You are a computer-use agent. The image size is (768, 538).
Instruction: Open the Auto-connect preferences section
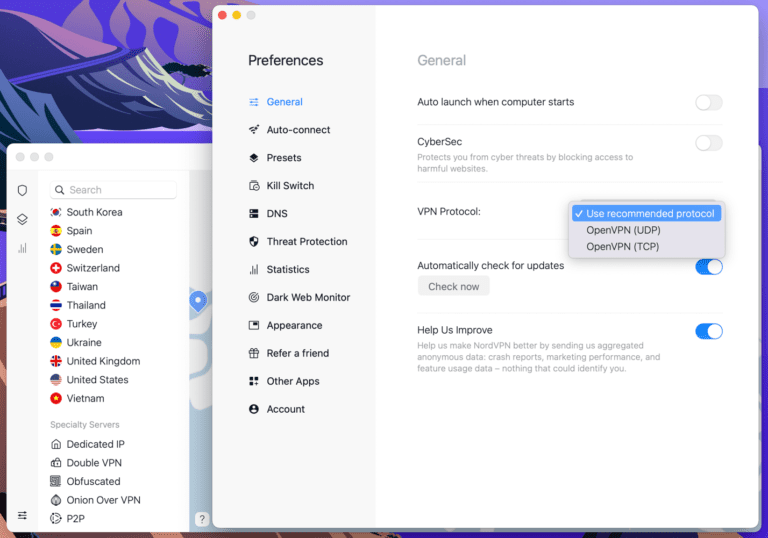point(298,130)
